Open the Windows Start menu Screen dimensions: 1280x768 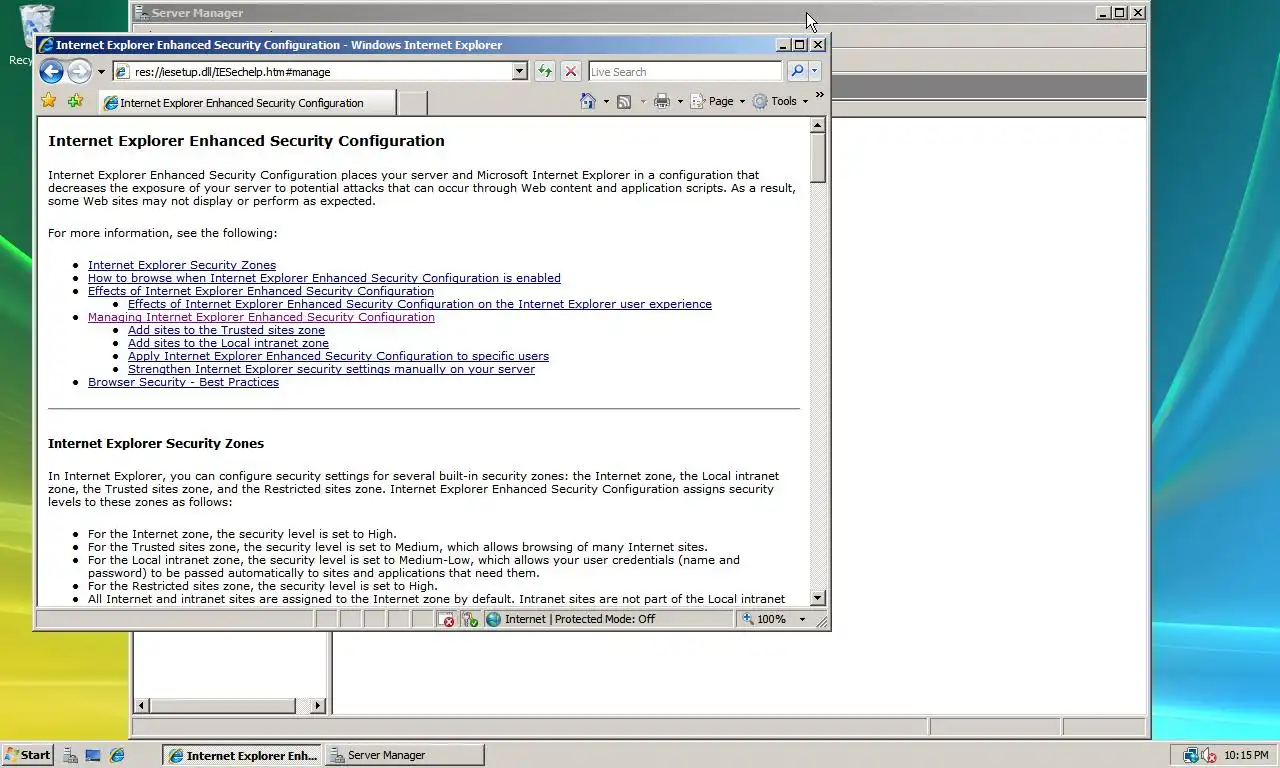[x=27, y=755]
